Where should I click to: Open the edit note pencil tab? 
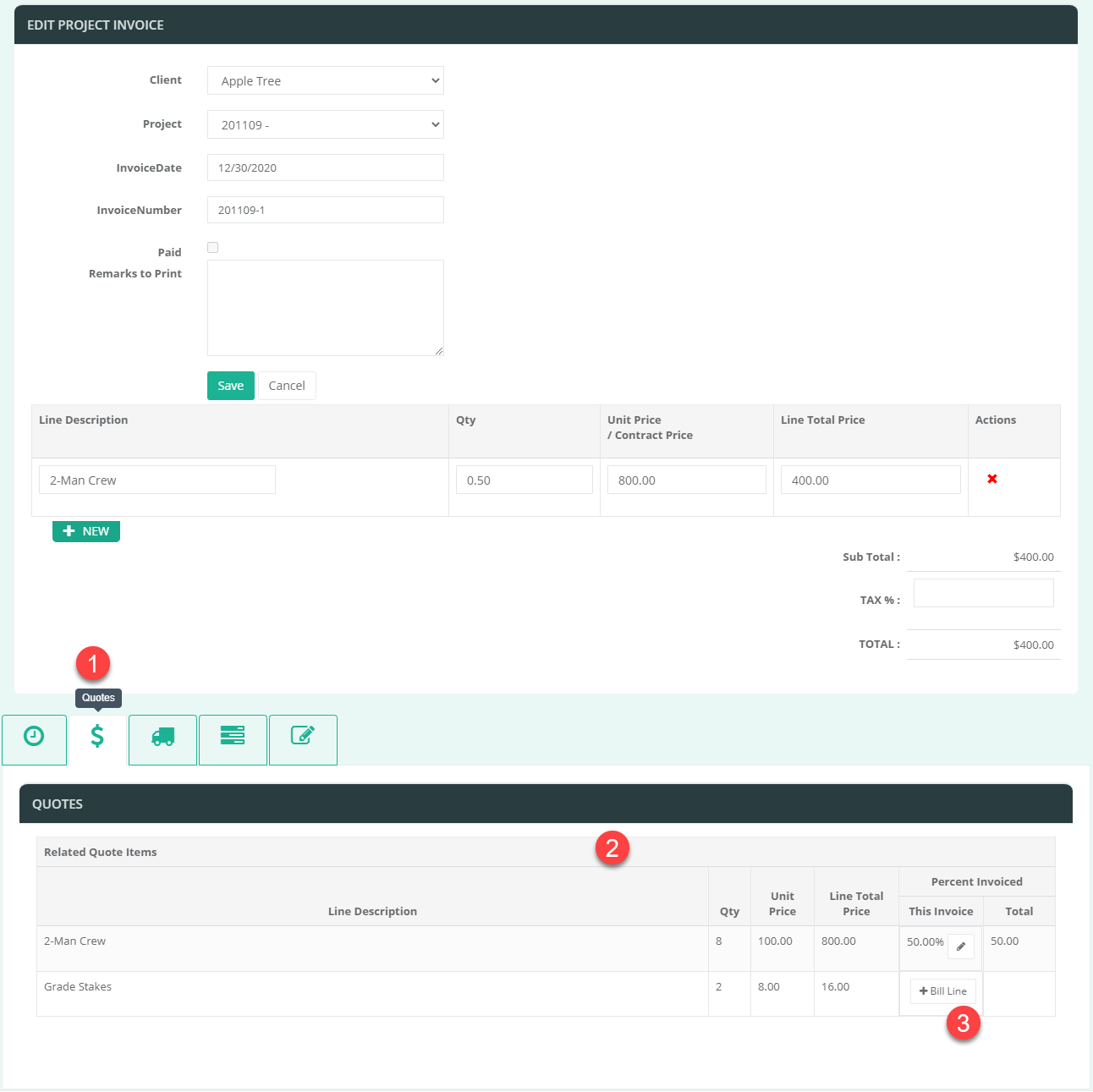(303, 738)
